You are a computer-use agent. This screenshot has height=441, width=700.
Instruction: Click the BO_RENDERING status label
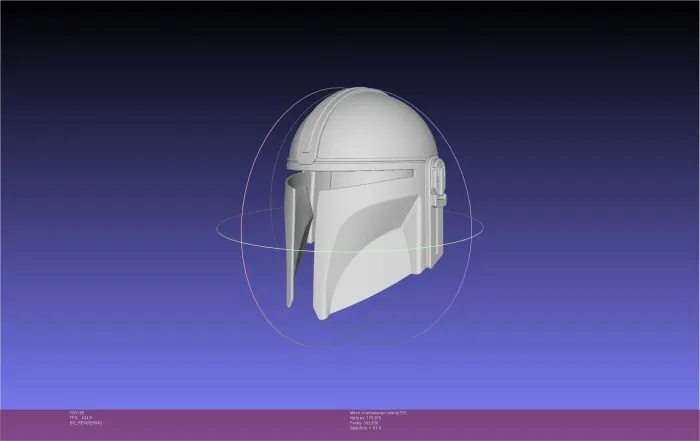(x=86, y=423)
